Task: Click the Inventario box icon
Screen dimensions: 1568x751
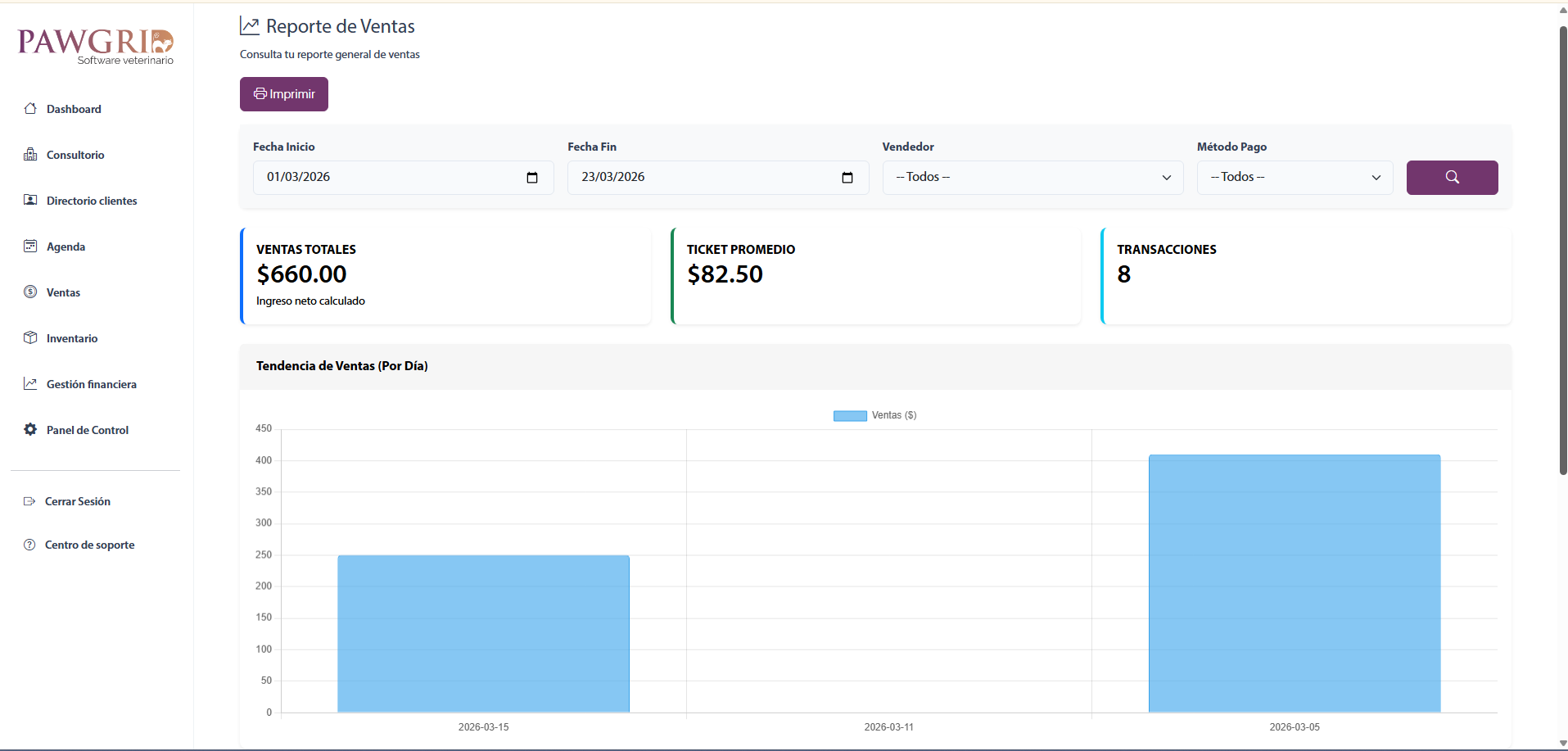Action: tap(30, 338)
